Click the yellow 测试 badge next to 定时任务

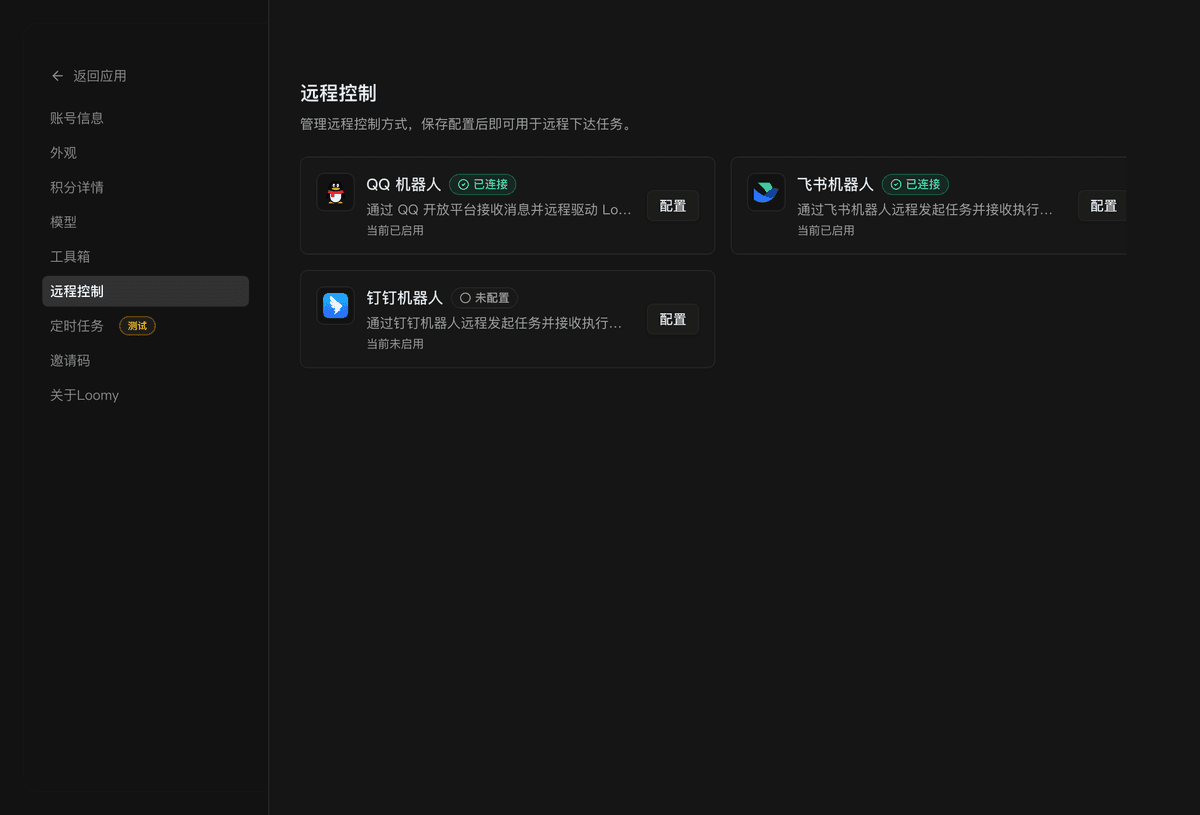137,325
